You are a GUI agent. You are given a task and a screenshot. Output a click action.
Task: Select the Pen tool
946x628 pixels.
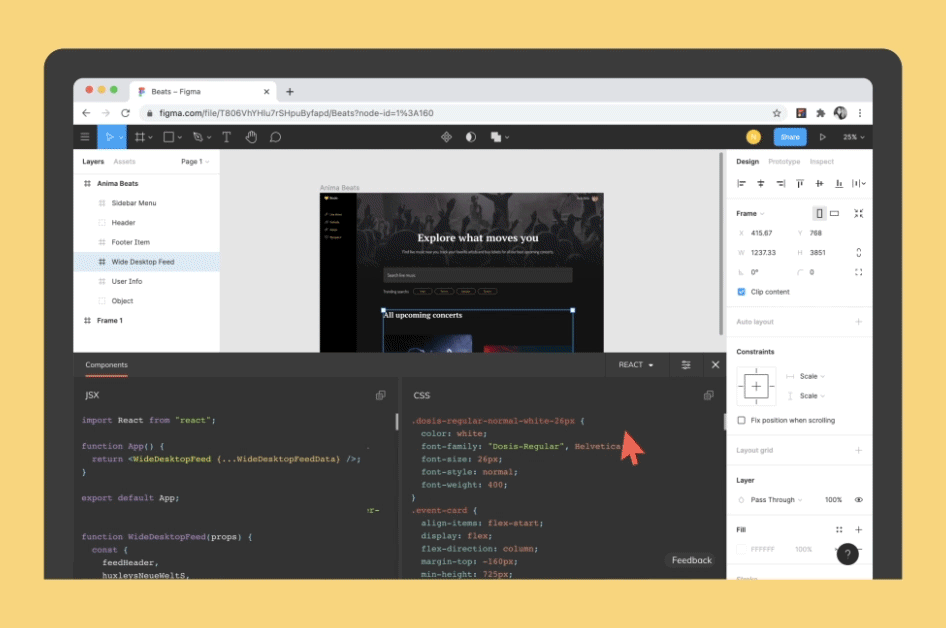[x=197, y=136]
